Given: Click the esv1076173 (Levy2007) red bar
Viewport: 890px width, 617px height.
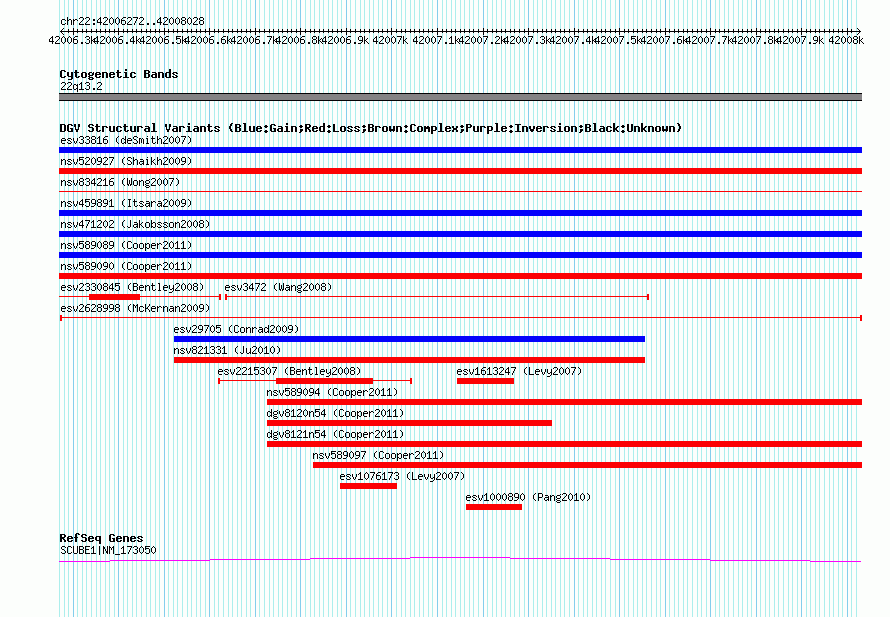Looking at the screenshot, I should [x=368, y=486].
